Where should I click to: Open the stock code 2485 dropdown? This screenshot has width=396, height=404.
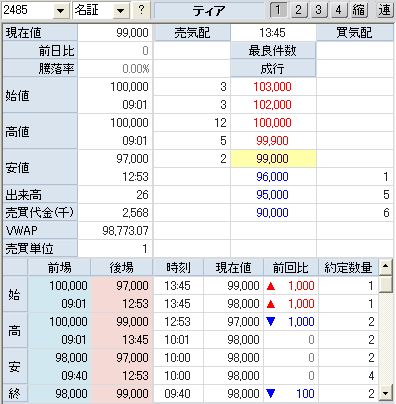(60, 11)
